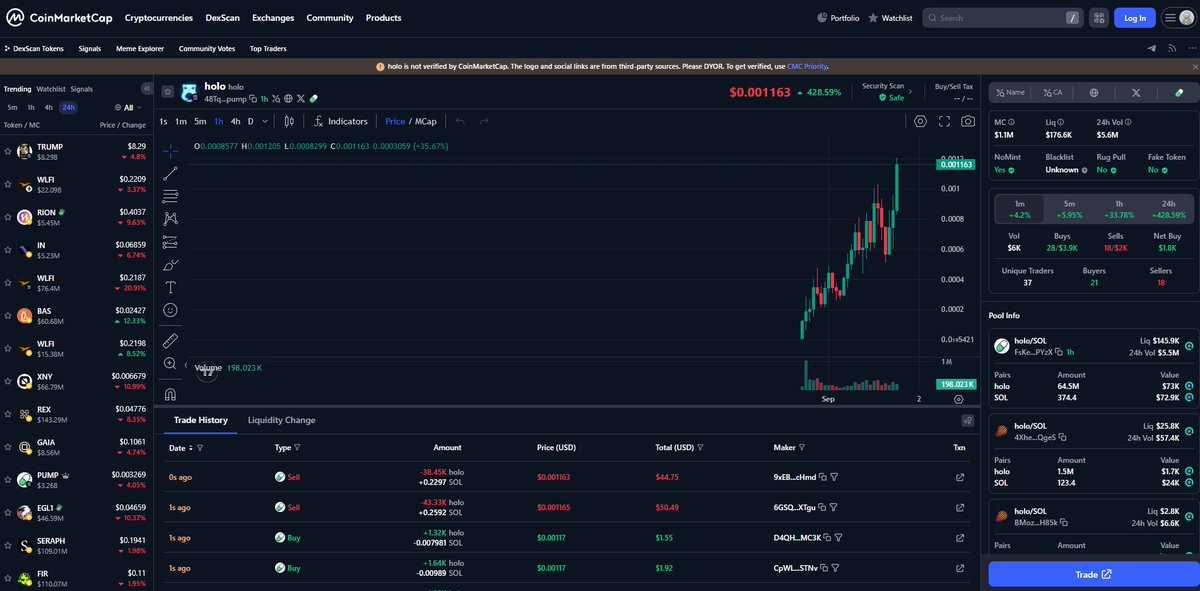The height and width of the screenshot is (591, 1200).
Task: Open the Exchanges menu
Action: coord(273,18)
